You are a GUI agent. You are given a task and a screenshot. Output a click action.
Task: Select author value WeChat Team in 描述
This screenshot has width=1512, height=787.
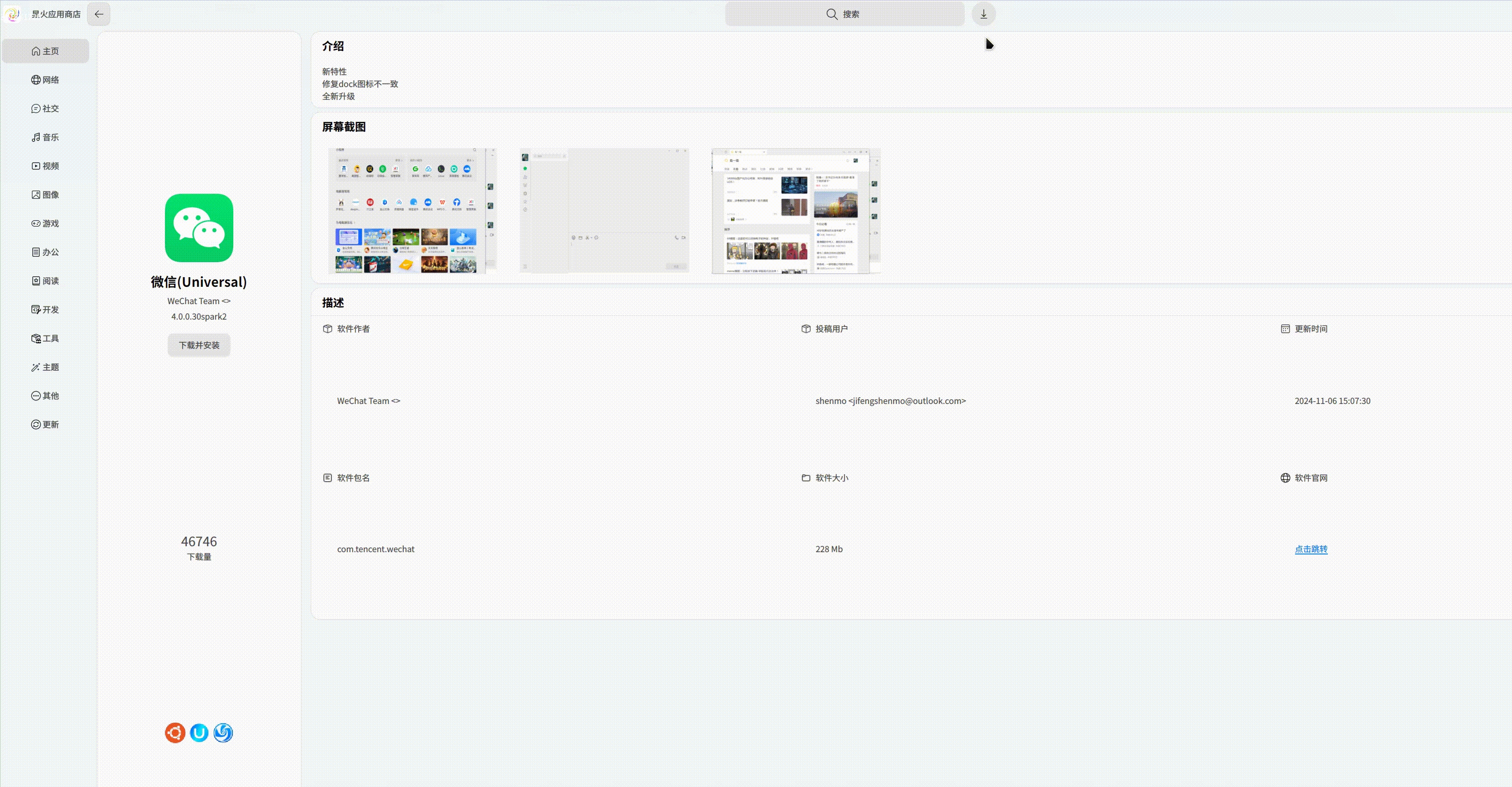(369, 401)
